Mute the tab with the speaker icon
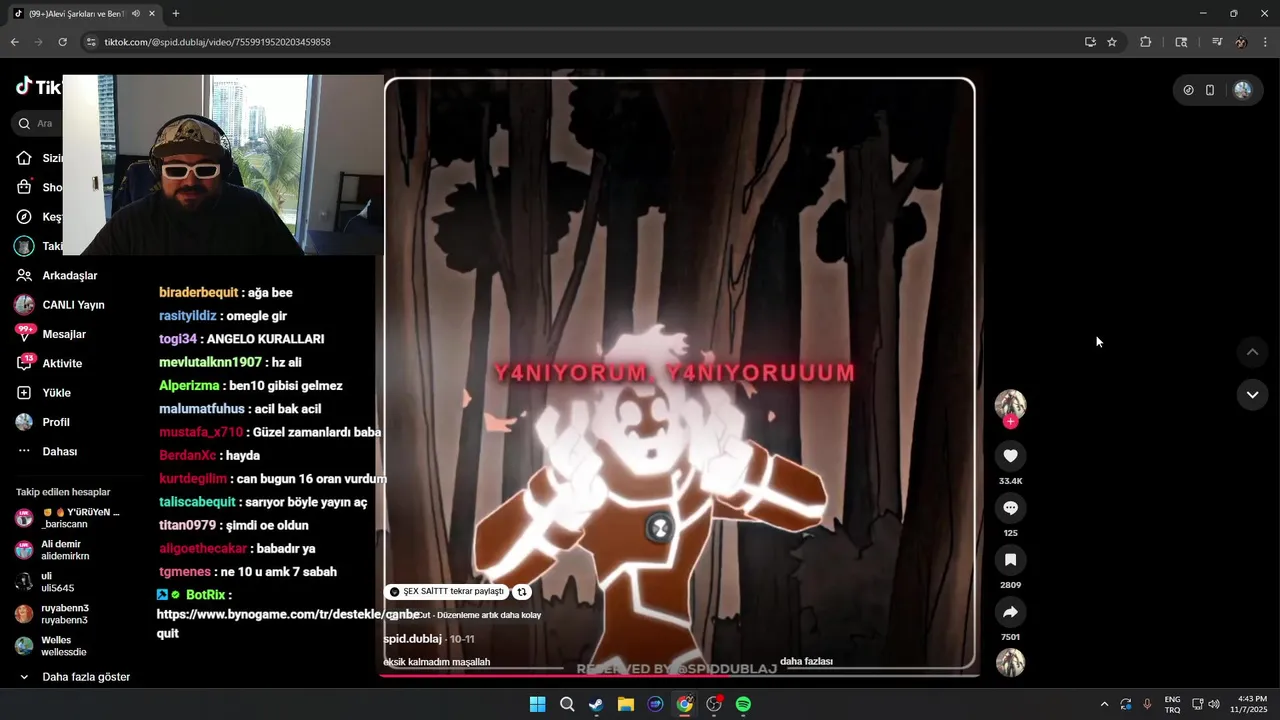This screenshot has width=1280, height=720. pos(135,14)
